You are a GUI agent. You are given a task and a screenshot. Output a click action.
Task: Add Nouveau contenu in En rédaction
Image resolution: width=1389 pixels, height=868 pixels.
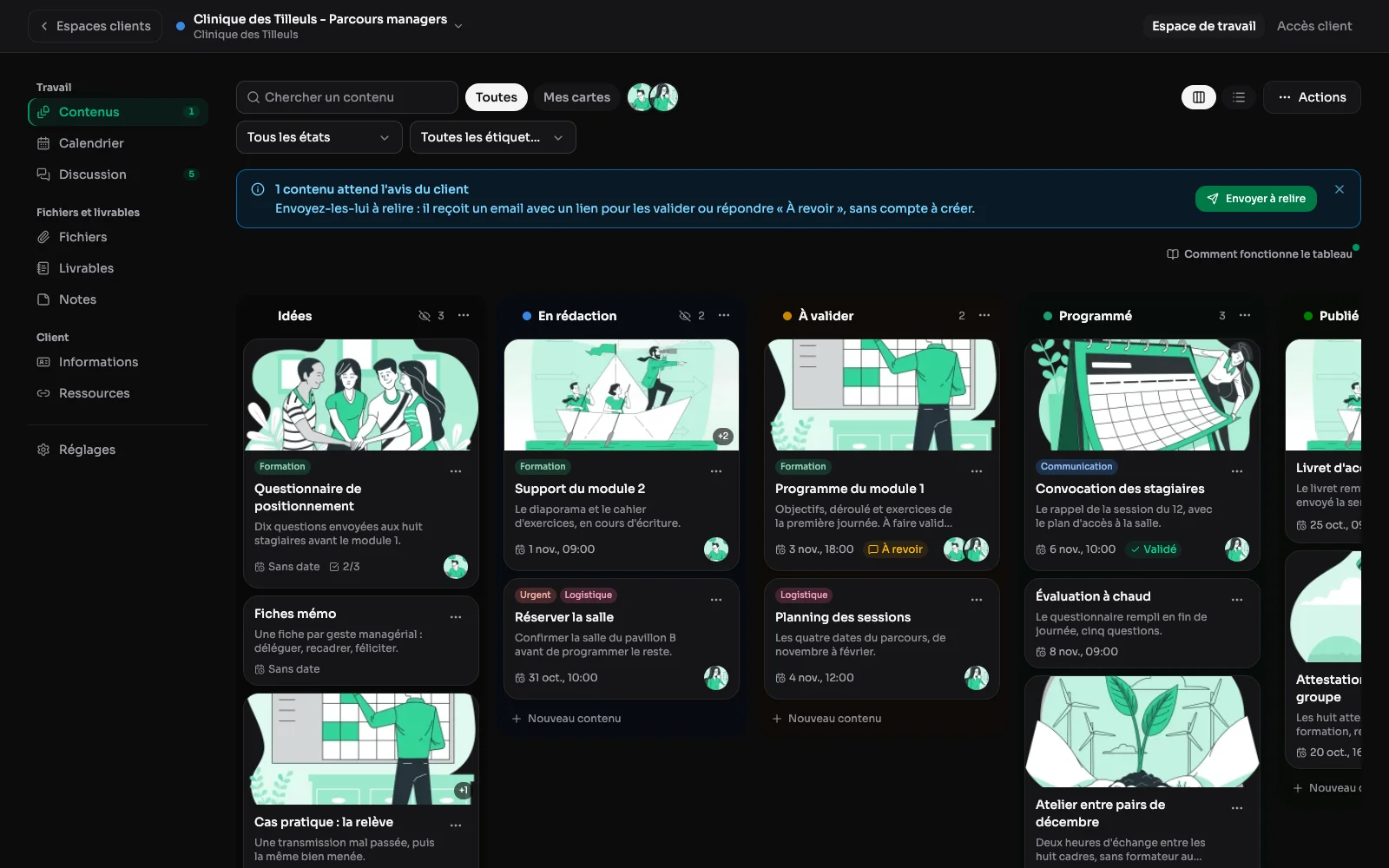(x=567, y=719)
